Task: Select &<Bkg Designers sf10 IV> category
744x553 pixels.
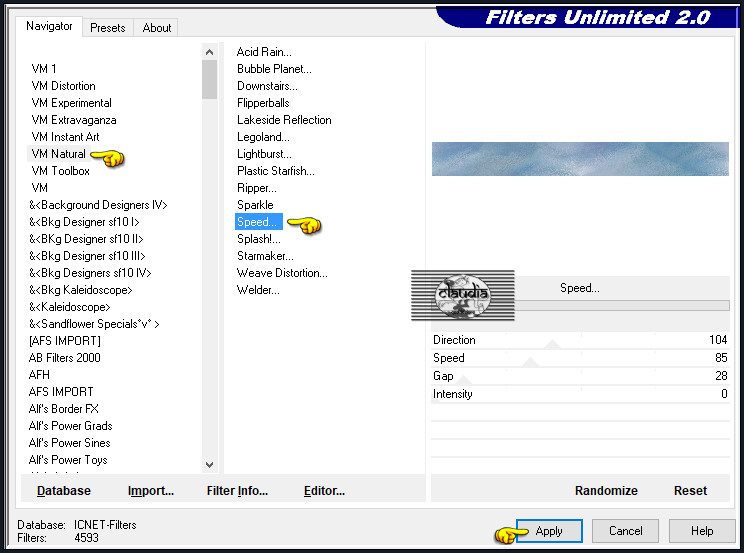Action: pos(90,273)
